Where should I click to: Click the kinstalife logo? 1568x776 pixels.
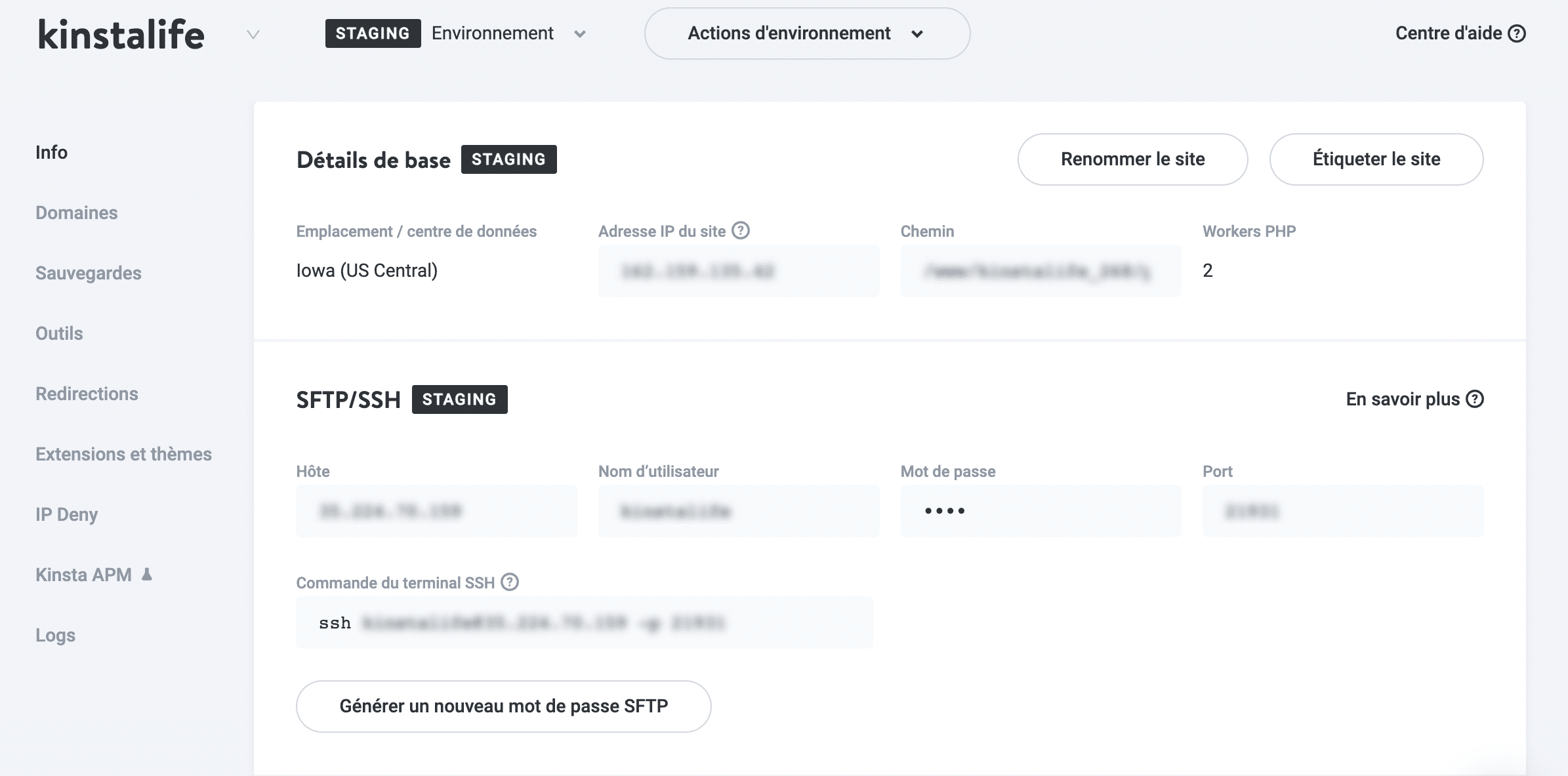[x=120, y=35]
